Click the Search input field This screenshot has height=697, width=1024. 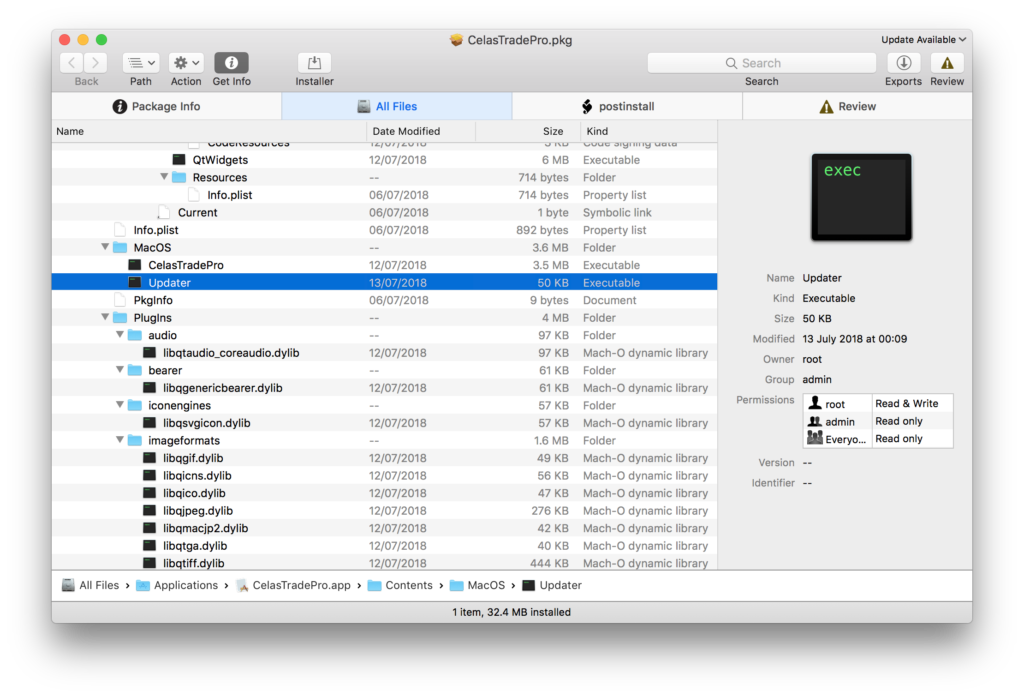[x=761, y=63]
